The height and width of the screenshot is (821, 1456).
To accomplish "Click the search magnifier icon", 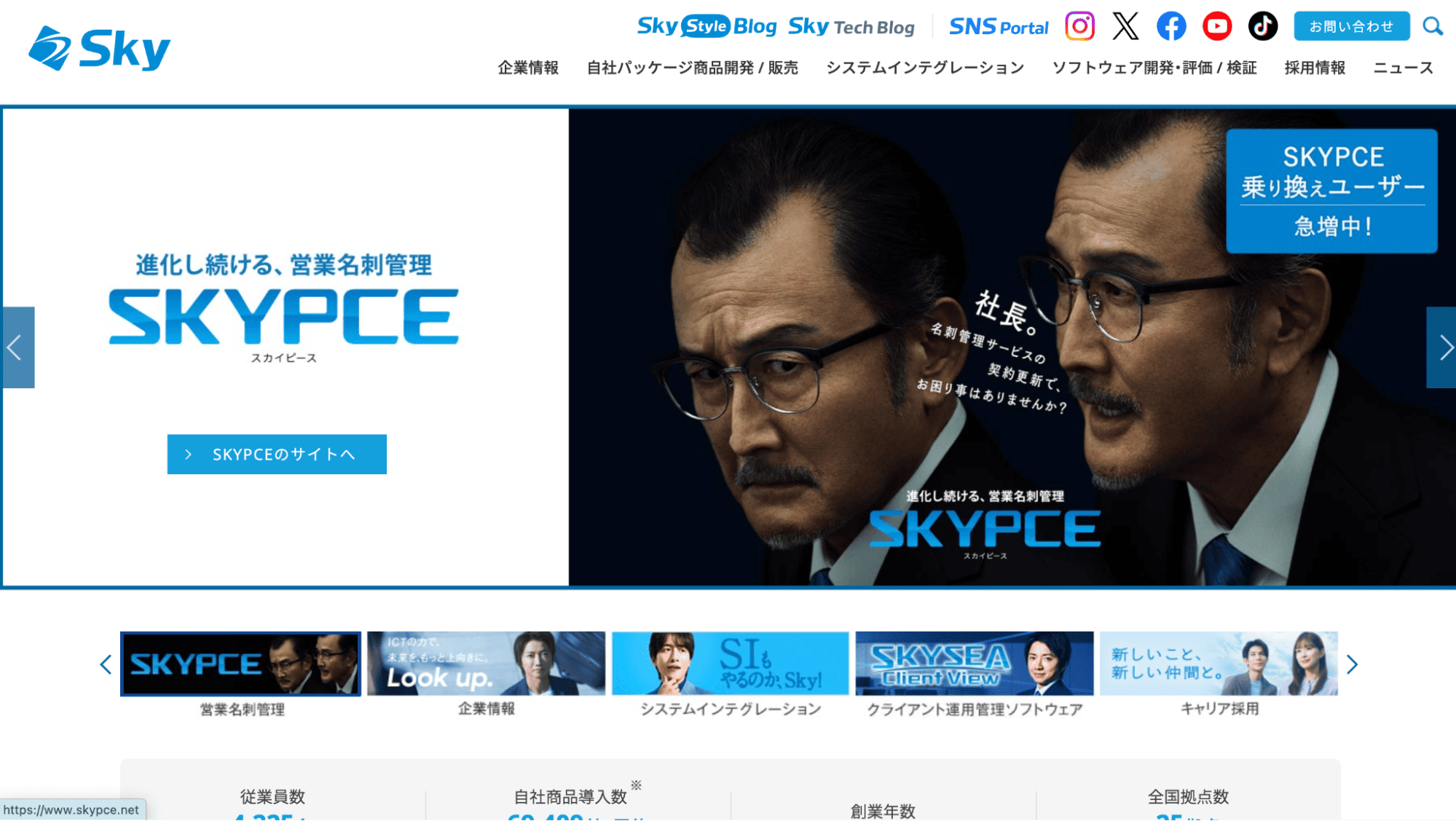I will click(1433, 26).
